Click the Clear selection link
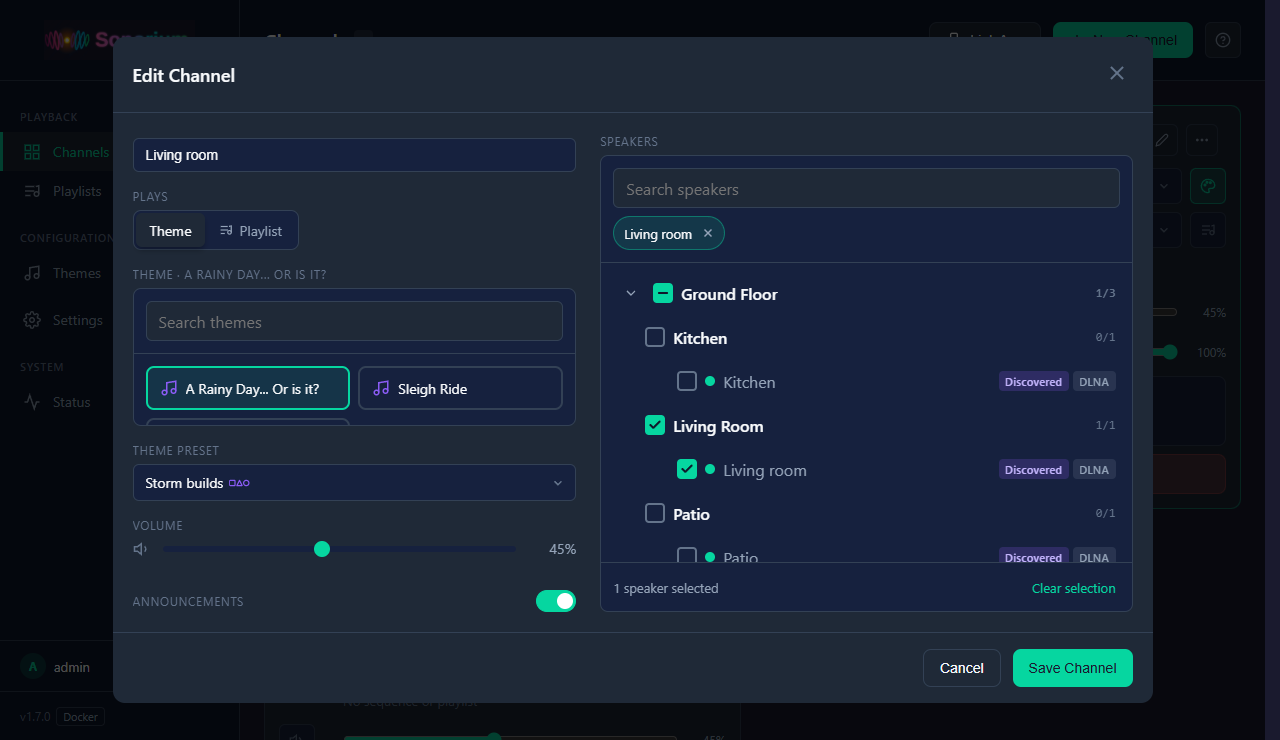1280x740 pixels. 1074,588
